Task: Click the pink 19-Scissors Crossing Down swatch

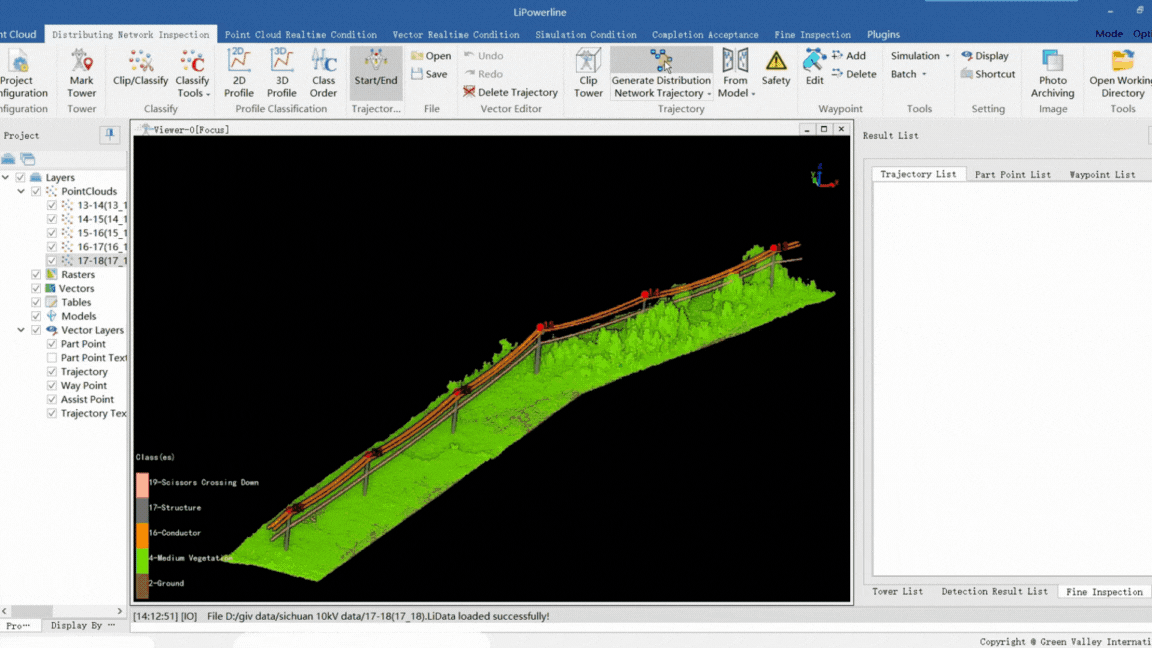Action: coord(142,485)
